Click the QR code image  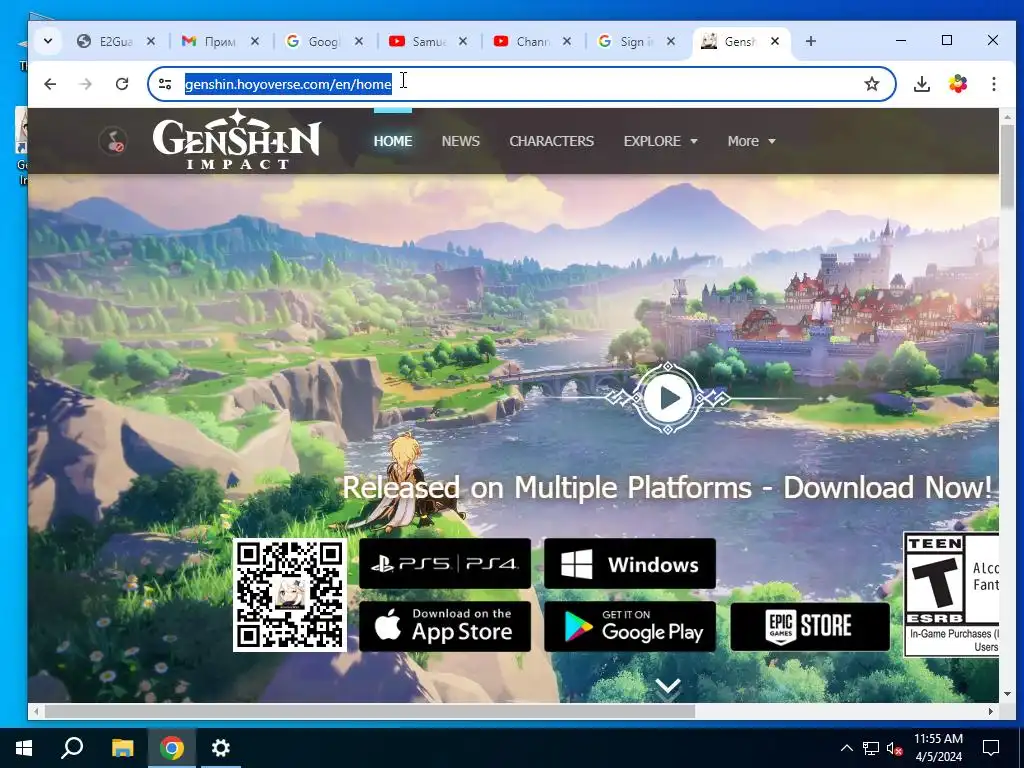coord(290,595)
